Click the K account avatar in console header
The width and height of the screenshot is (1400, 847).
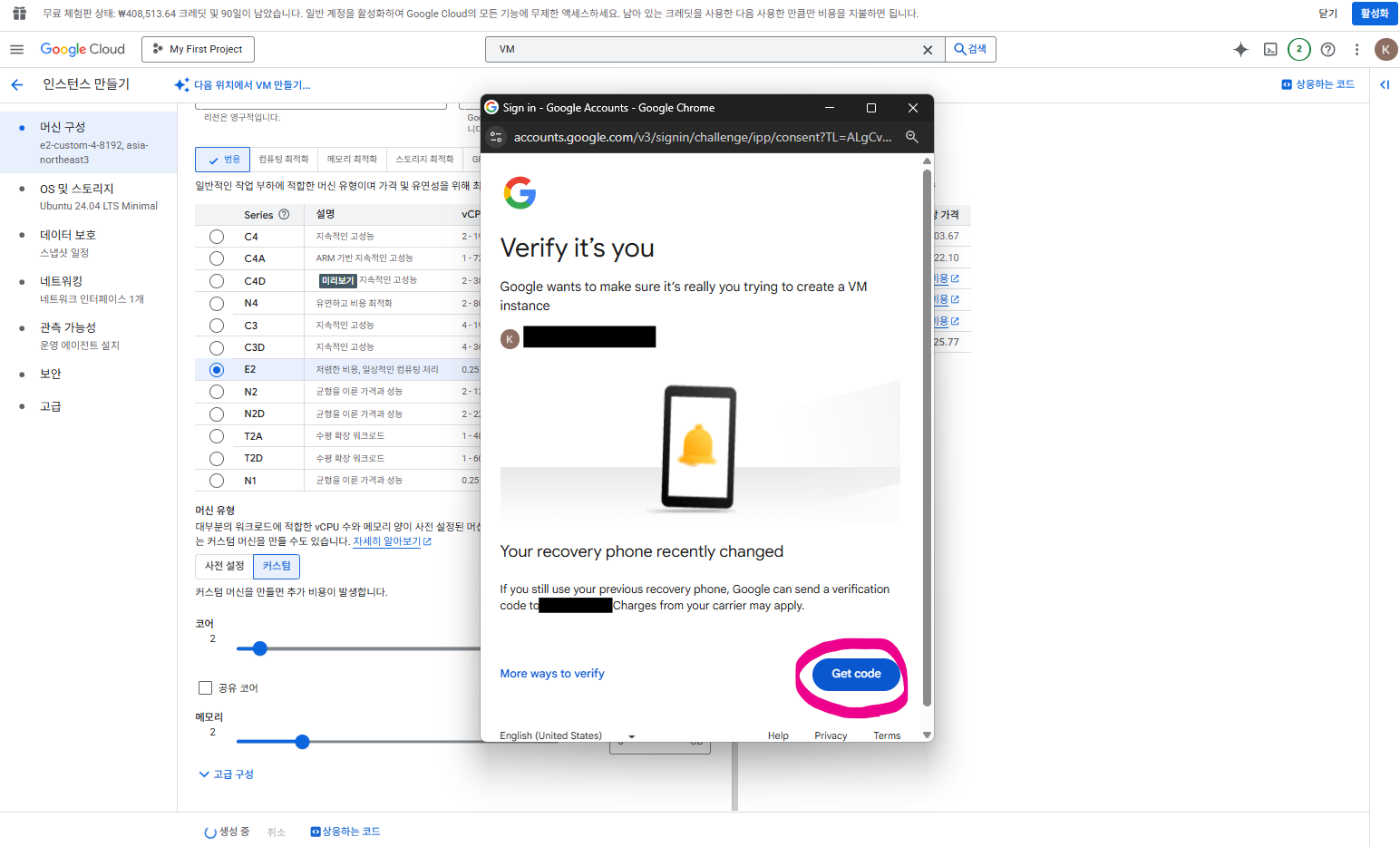click(x=1385, y=49)
